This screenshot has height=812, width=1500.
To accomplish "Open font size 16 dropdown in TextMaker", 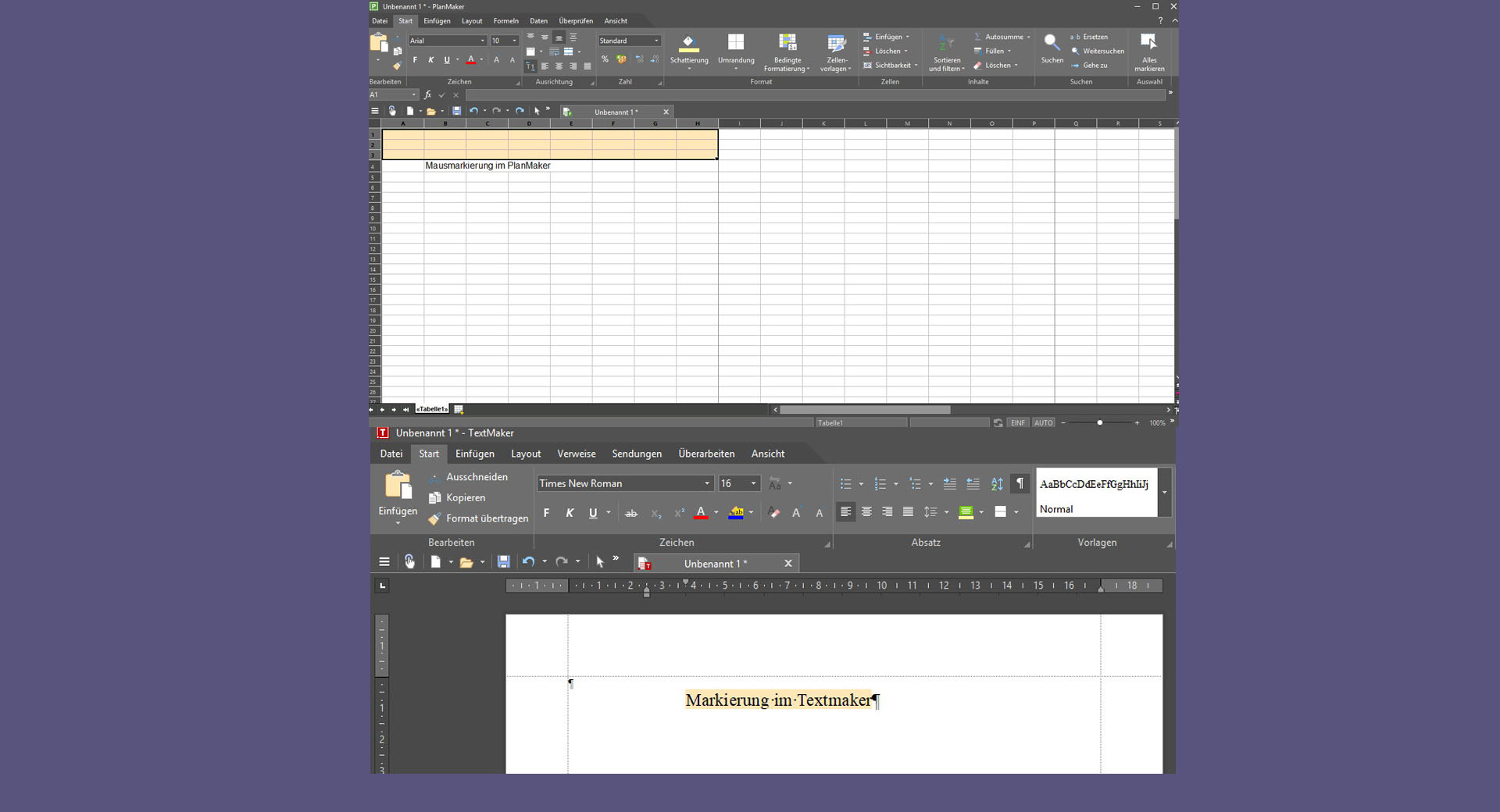I will (x=753, y=484).
